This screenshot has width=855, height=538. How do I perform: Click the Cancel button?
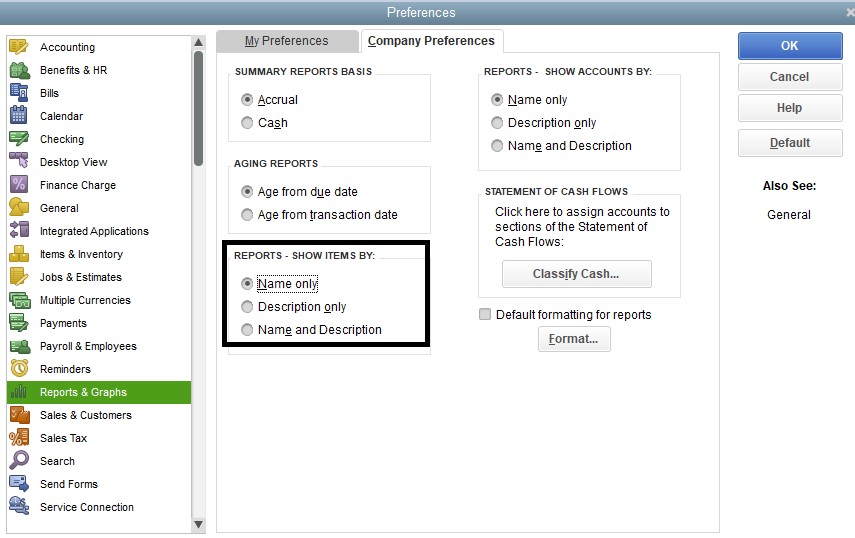790,77
